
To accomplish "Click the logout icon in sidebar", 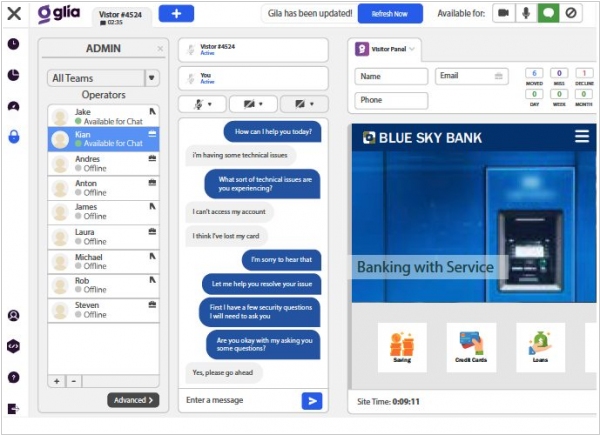I will pos(13,408).
